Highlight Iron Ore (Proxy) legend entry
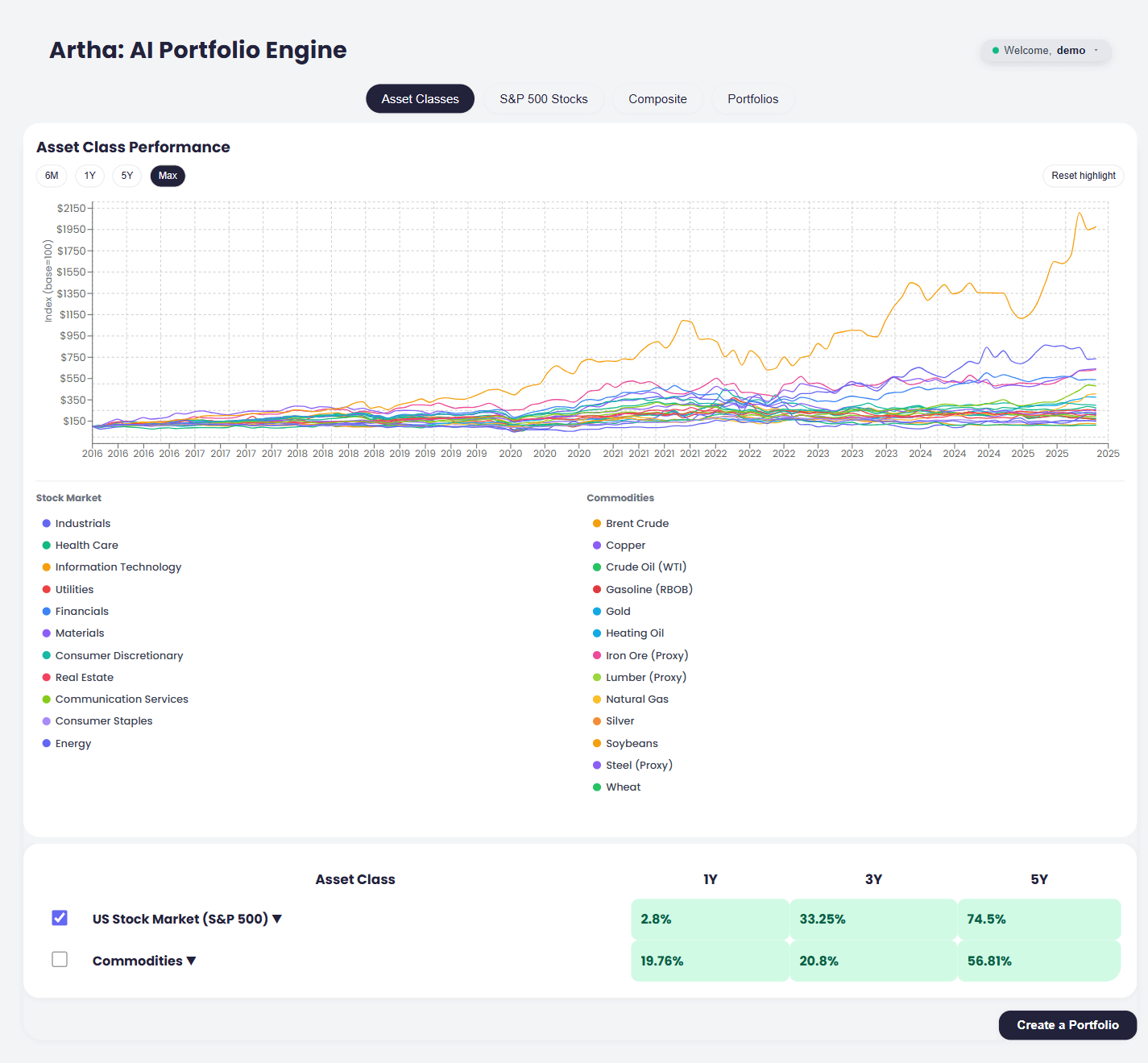The height and width of the screenshot is (1063, 1148). pos(640,656)
